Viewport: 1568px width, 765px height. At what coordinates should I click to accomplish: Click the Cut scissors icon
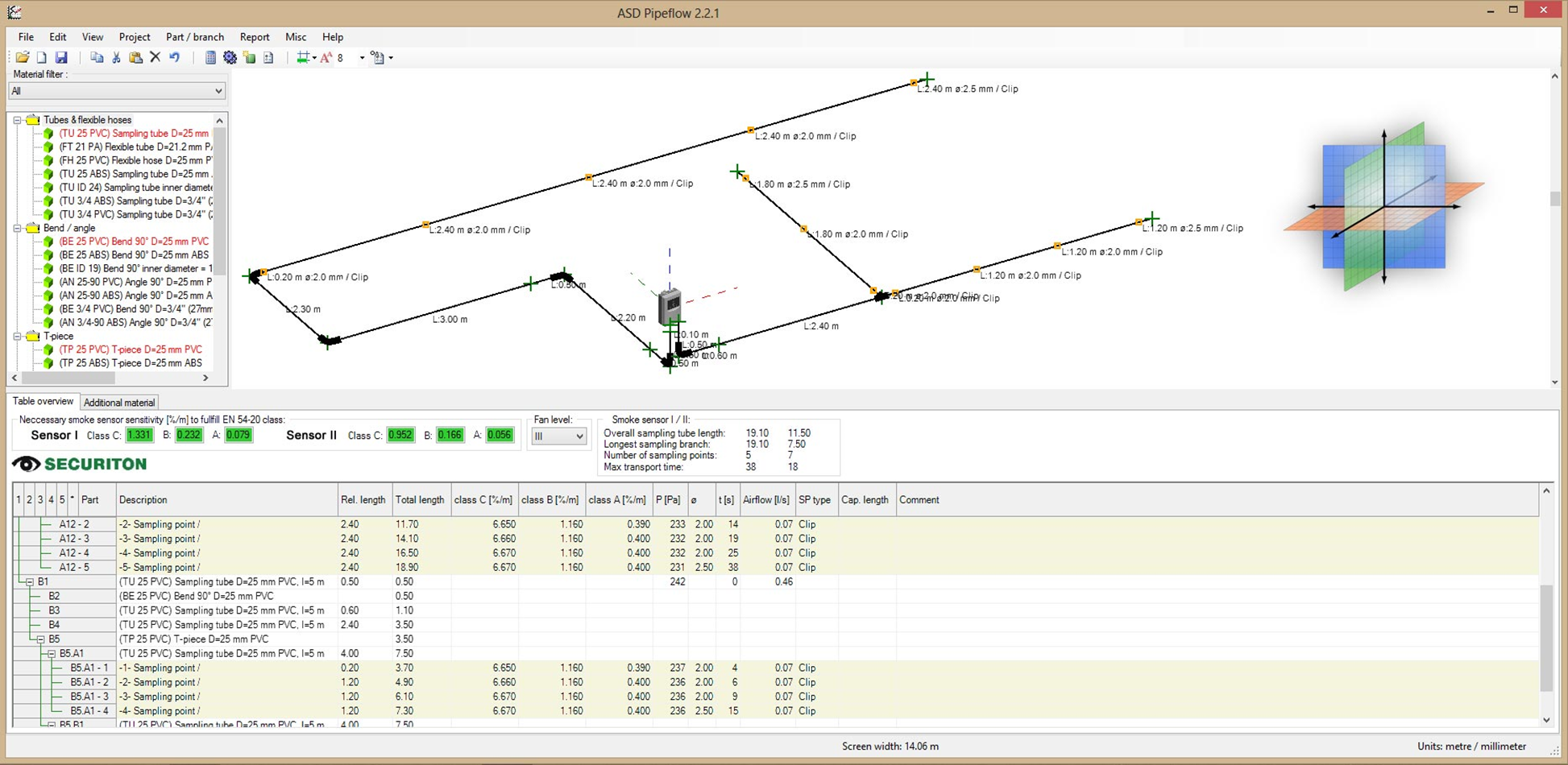[x=116, y=58]
